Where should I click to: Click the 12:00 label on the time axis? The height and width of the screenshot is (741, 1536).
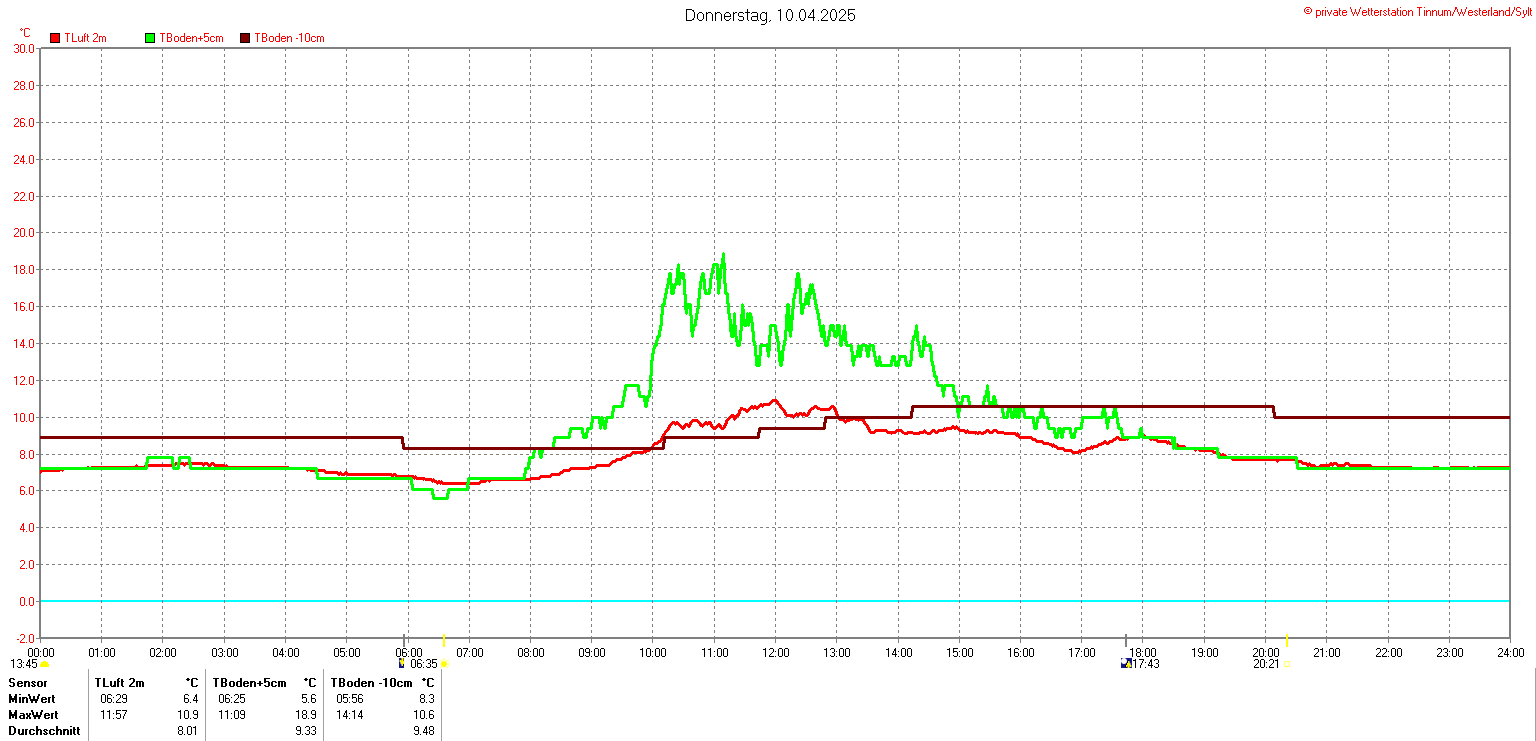coord(776,653)
